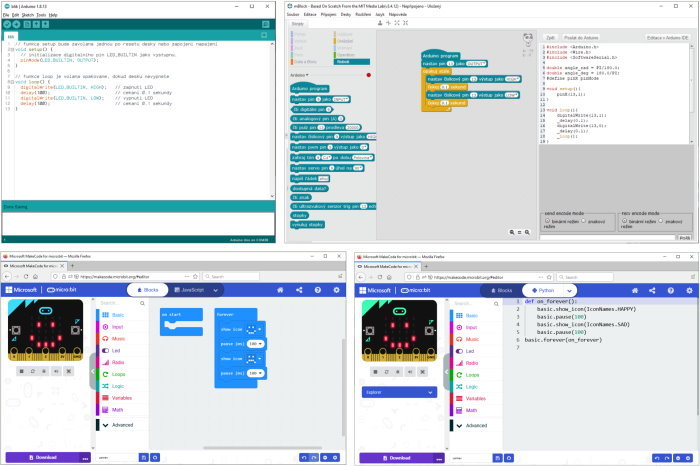700x466 pixels.
Task: Switch to JavaScript view in left MakeCode window
Action: tap(189, 290)
